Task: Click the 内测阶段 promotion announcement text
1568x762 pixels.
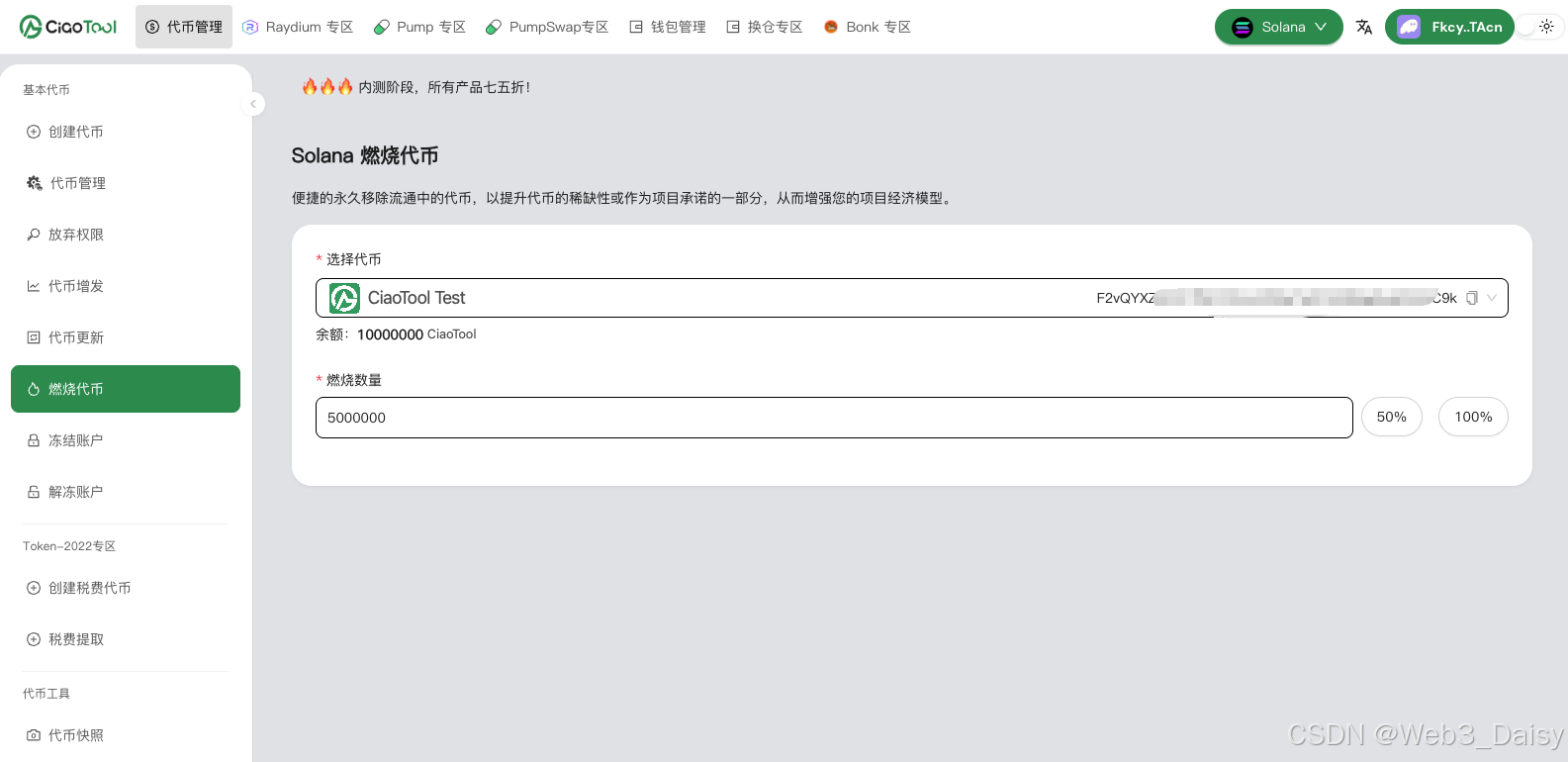Action: [x=444, y=87]
